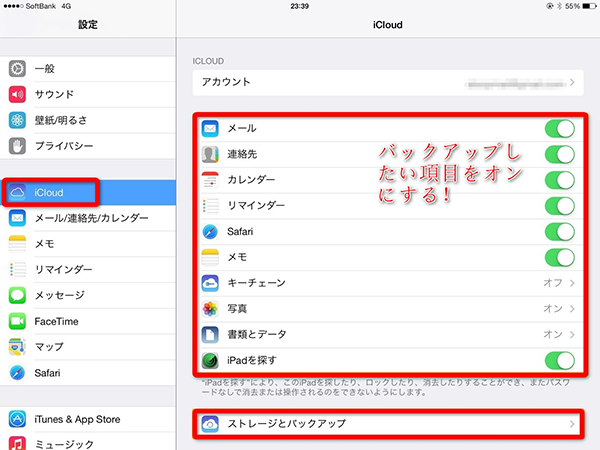Tap the Bluetooth status icon
This screenshot has width=600, height=450.
(559, 6)
